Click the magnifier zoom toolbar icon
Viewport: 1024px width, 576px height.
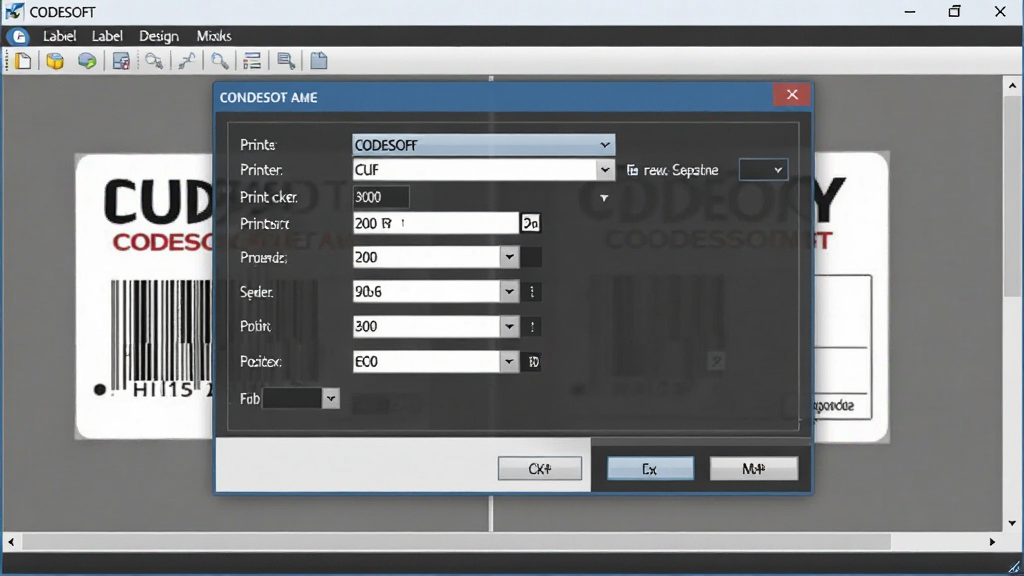(x=220, y=61)
